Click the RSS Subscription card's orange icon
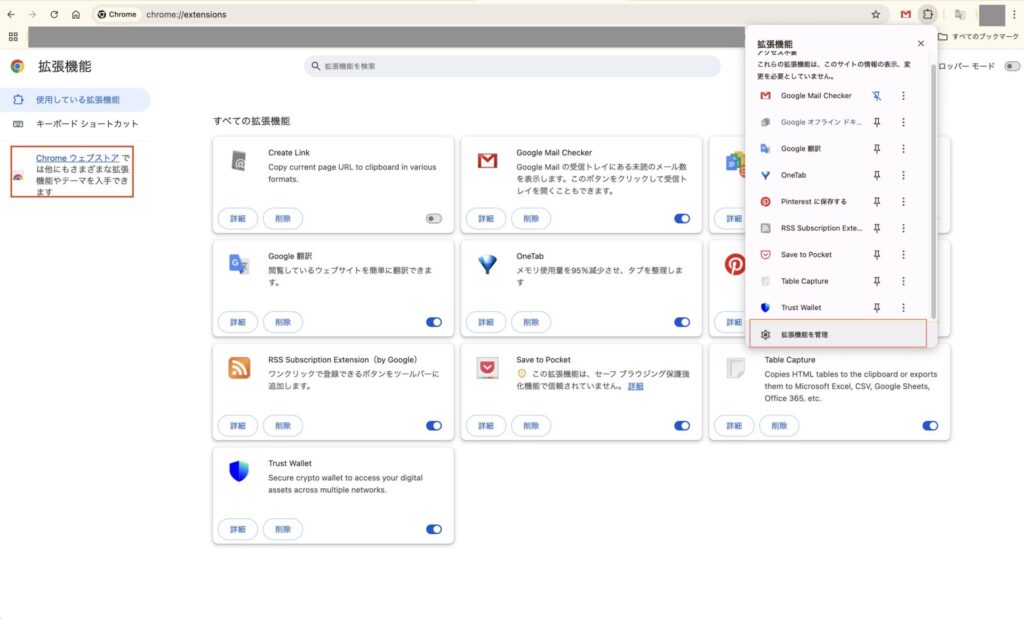 (239, 368)
